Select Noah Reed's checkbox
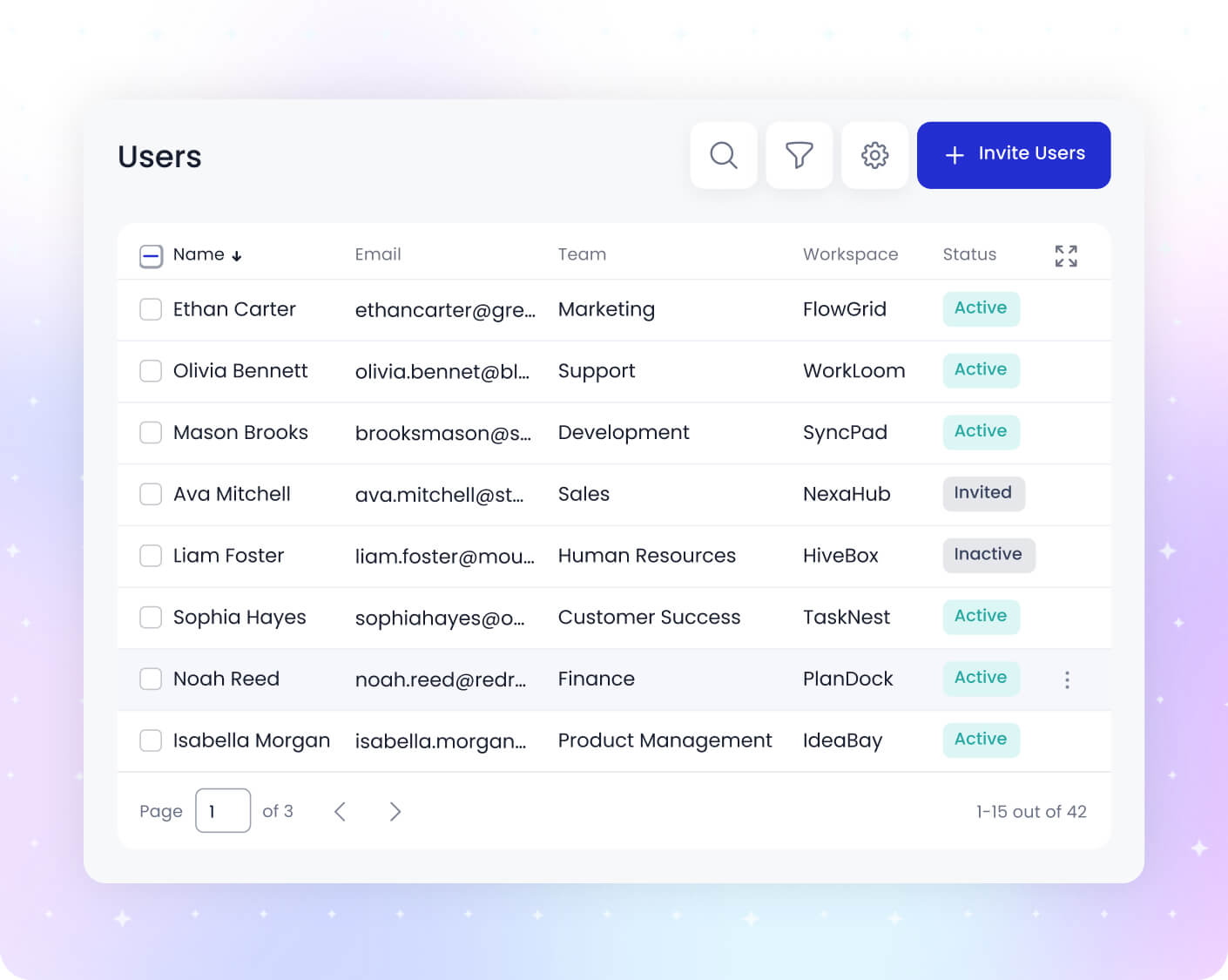The width and height of the screenshot is (1228, 980). point(151,679)
